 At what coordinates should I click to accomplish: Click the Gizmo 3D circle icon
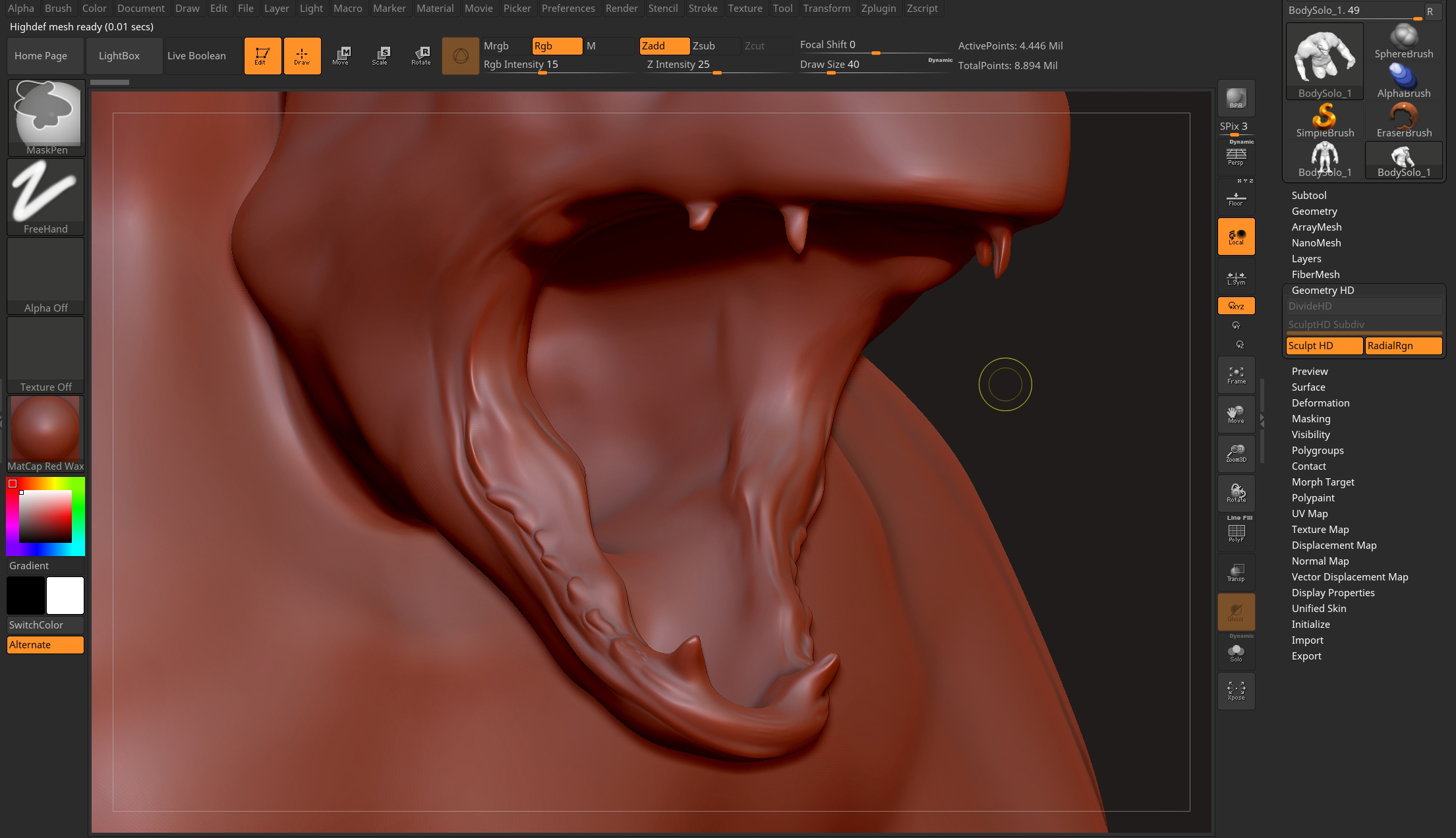pyautogui.click(x=460, y=56)
